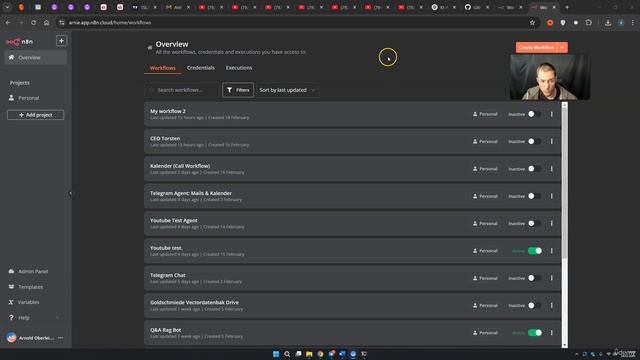Screen dimensions: 640x360
Task: Open the Sort by last updated dropdown
Action: tap(287, 90)
